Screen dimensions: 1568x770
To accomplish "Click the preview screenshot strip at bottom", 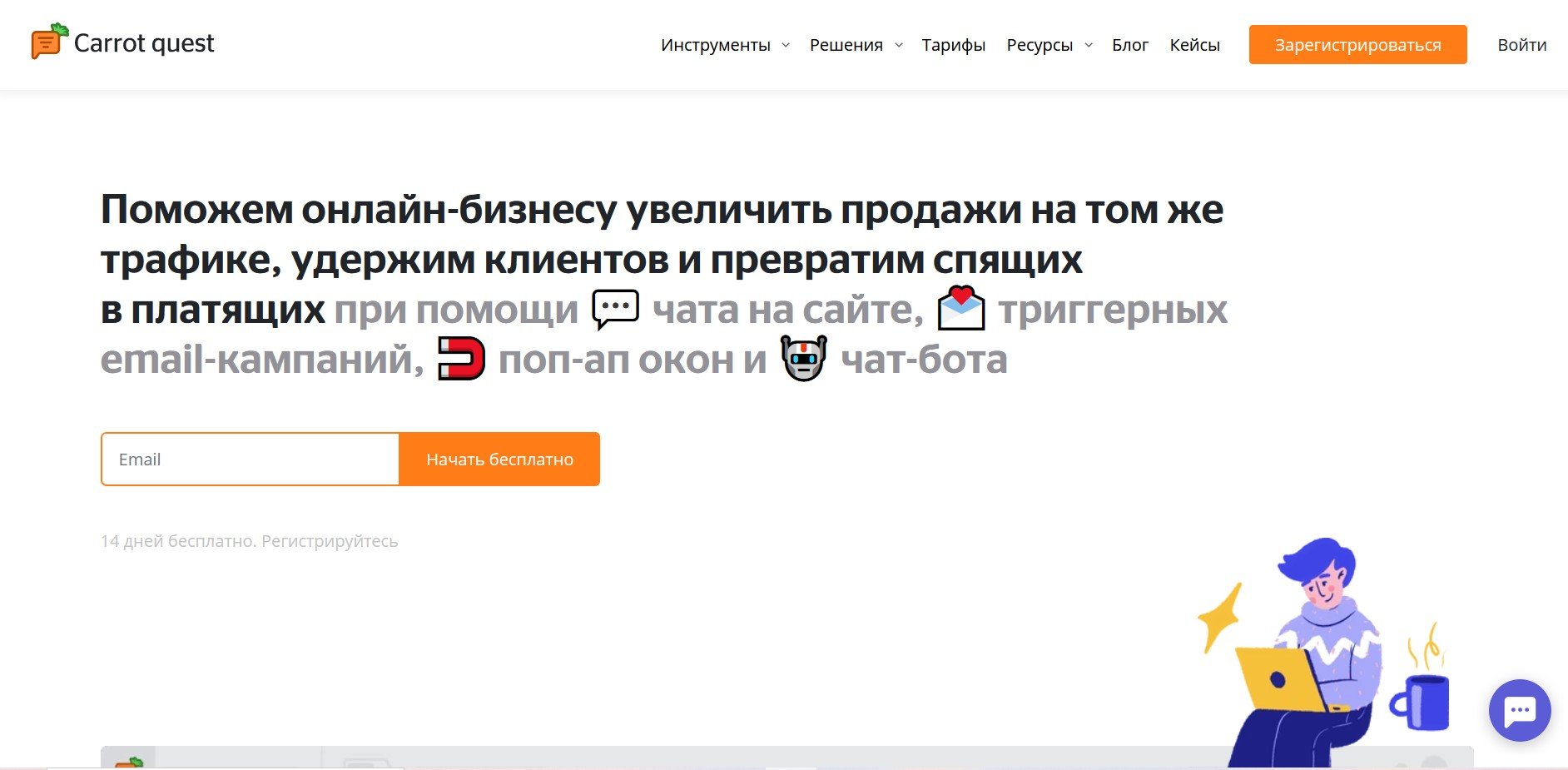I will tap(666, 758).
